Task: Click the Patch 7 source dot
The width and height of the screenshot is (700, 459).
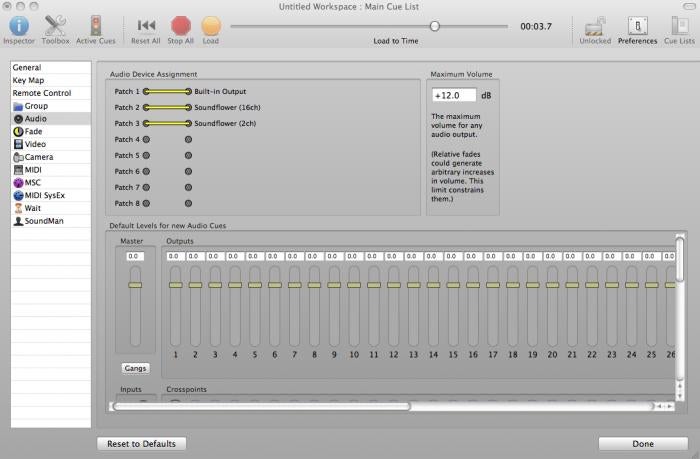Action: 146,188
